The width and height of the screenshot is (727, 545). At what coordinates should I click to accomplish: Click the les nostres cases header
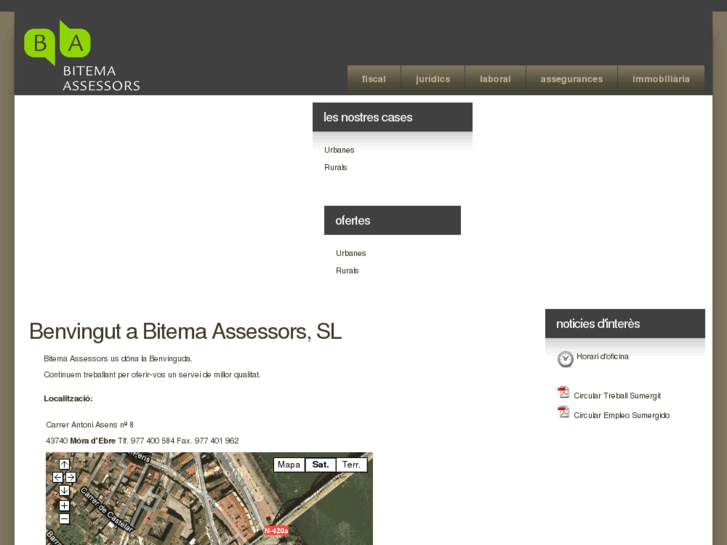392,117
